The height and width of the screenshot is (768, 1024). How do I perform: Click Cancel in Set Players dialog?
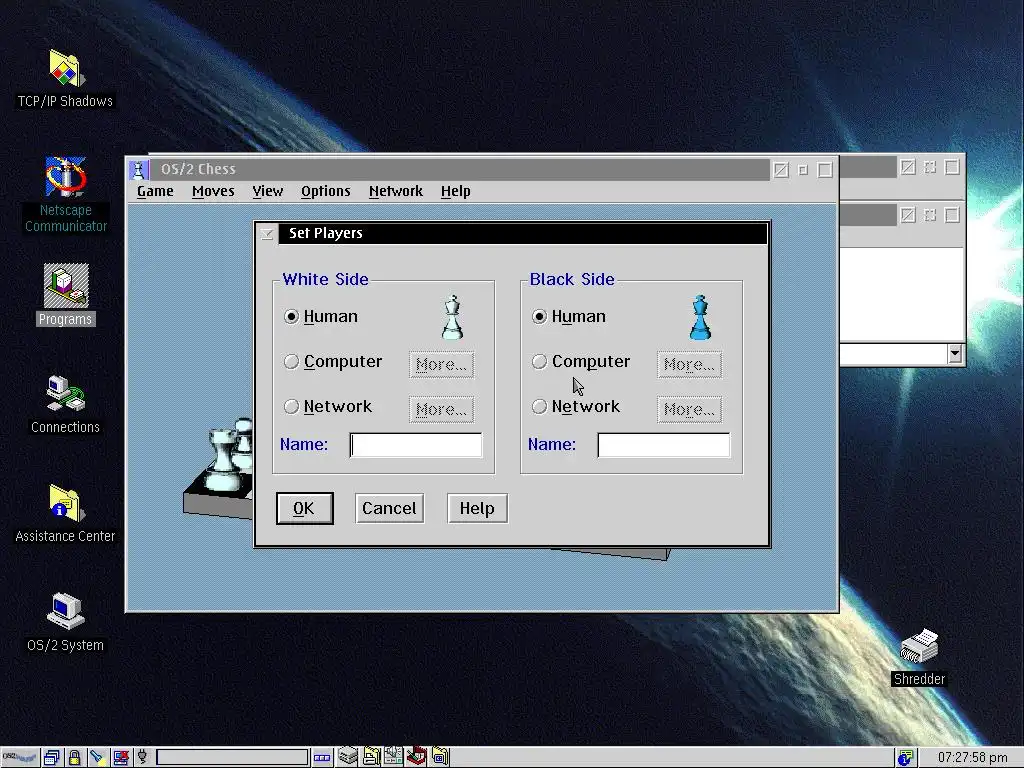pos(389,509)
